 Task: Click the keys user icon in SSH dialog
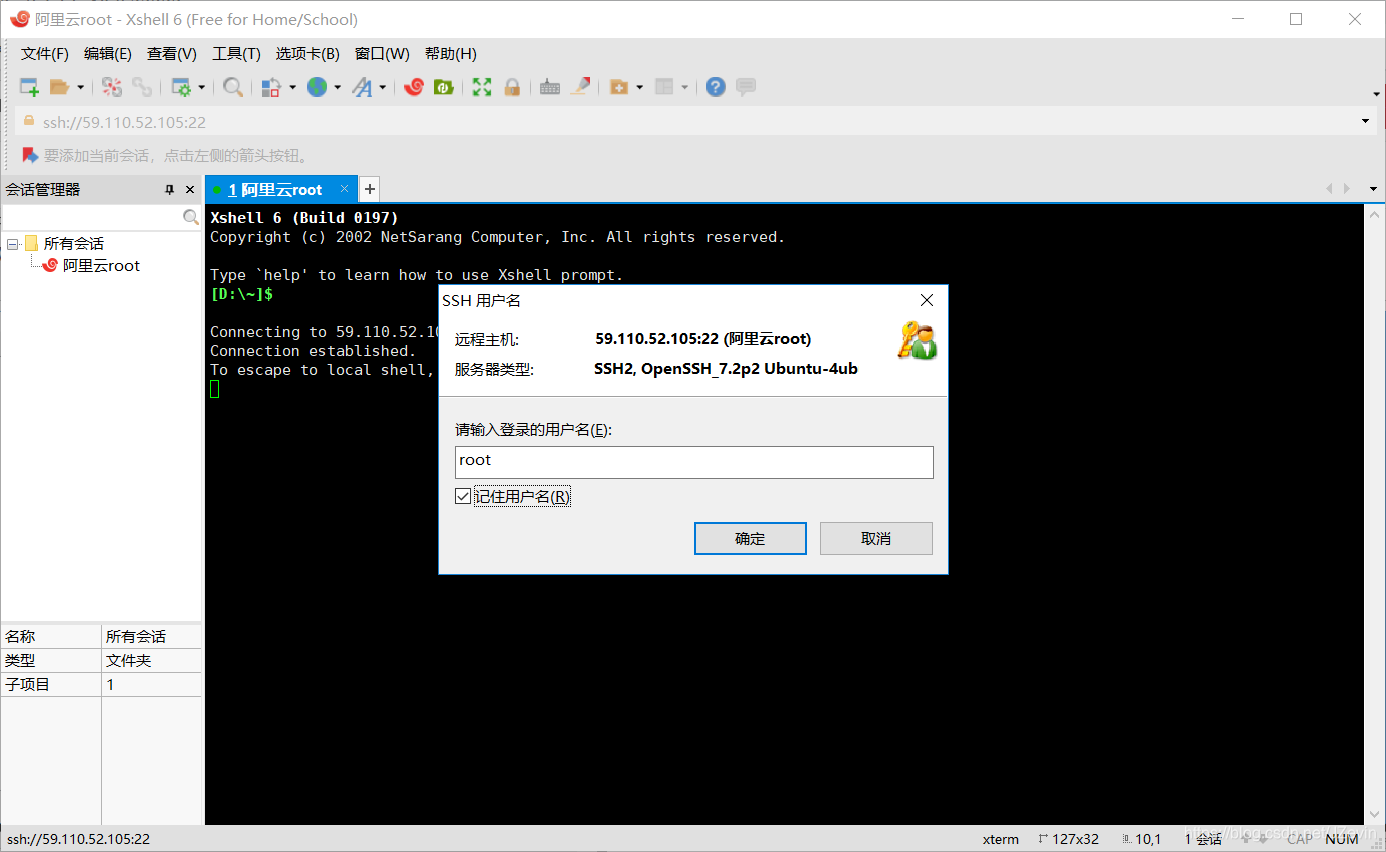[x=917, y=340]
